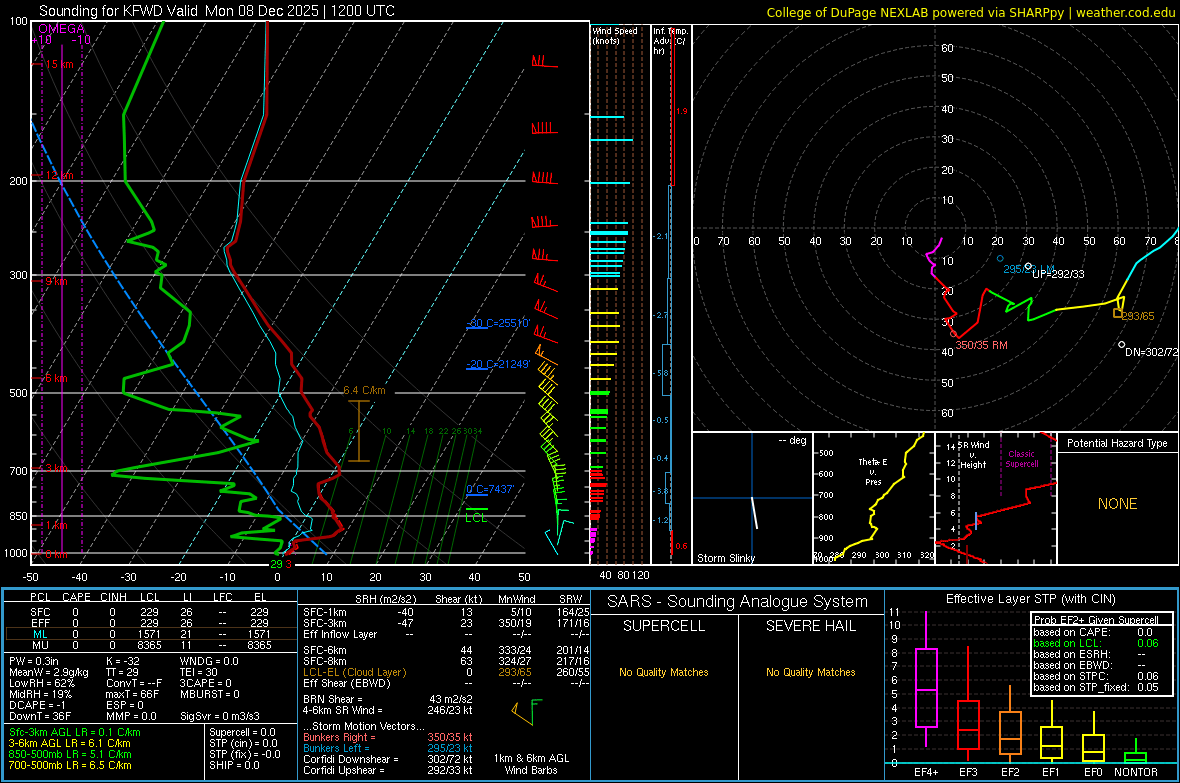Click the Inf. Temp. Adv. panel header
The image size is (1180, 783).
pyautogui.click(x=670, y=41)
